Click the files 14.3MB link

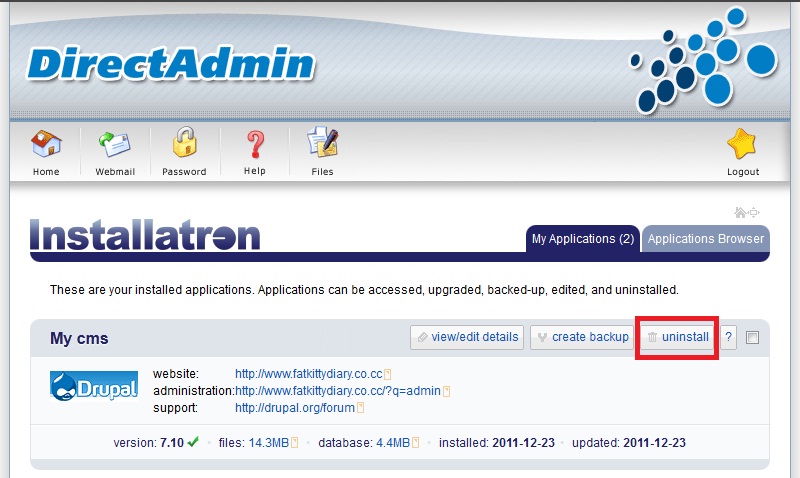pos(269,443)
